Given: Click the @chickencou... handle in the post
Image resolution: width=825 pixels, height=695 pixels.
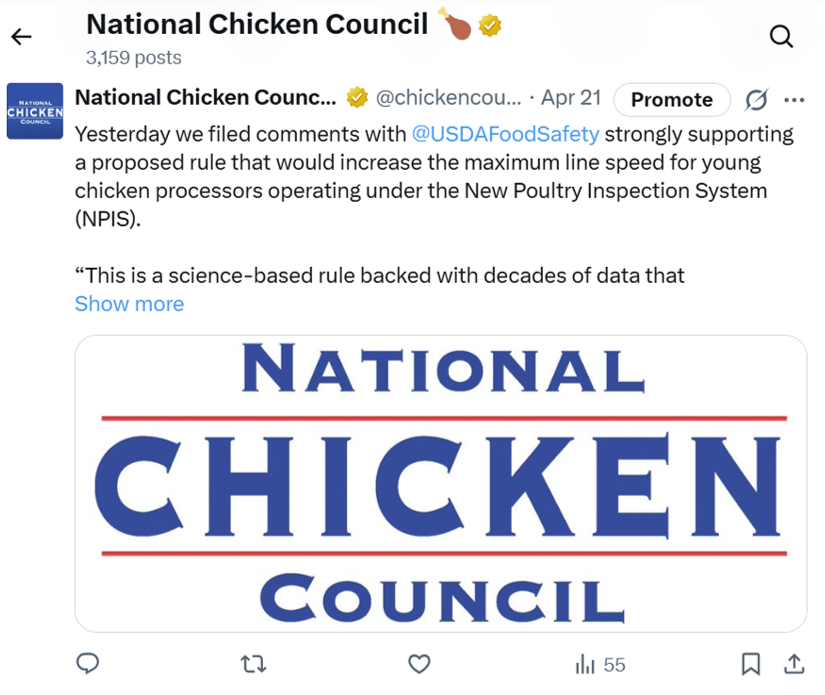Looking at the screenshot, I should (448, 98).
